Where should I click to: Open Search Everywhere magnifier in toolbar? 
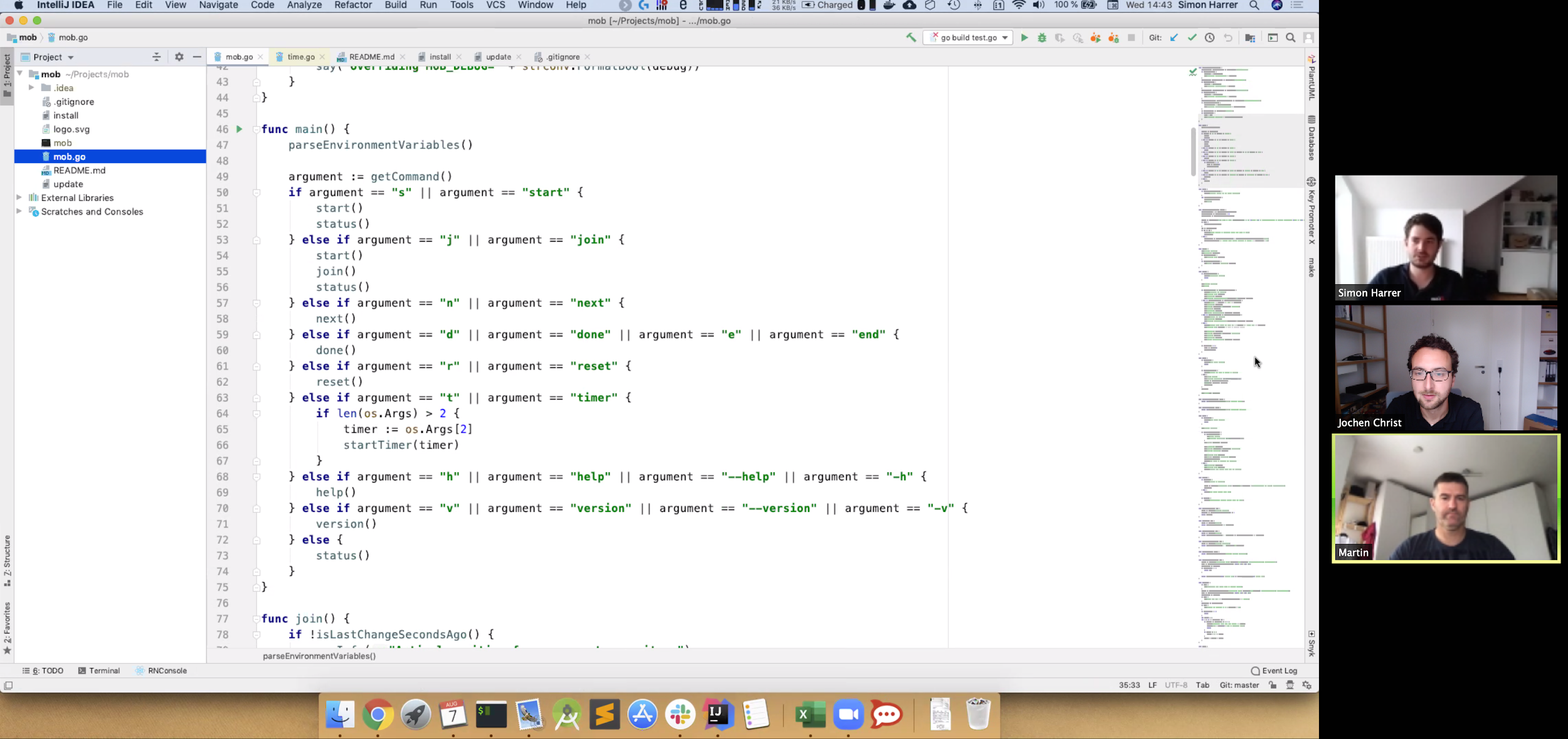(x=1291, y=38)
